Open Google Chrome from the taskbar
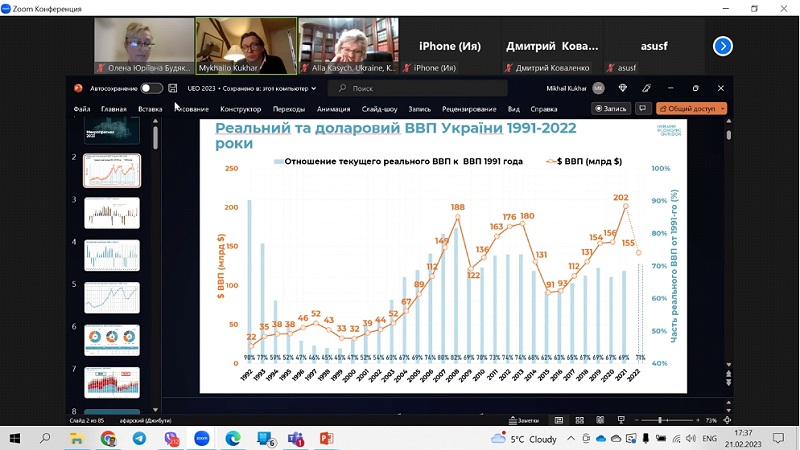 coord(108,438)
